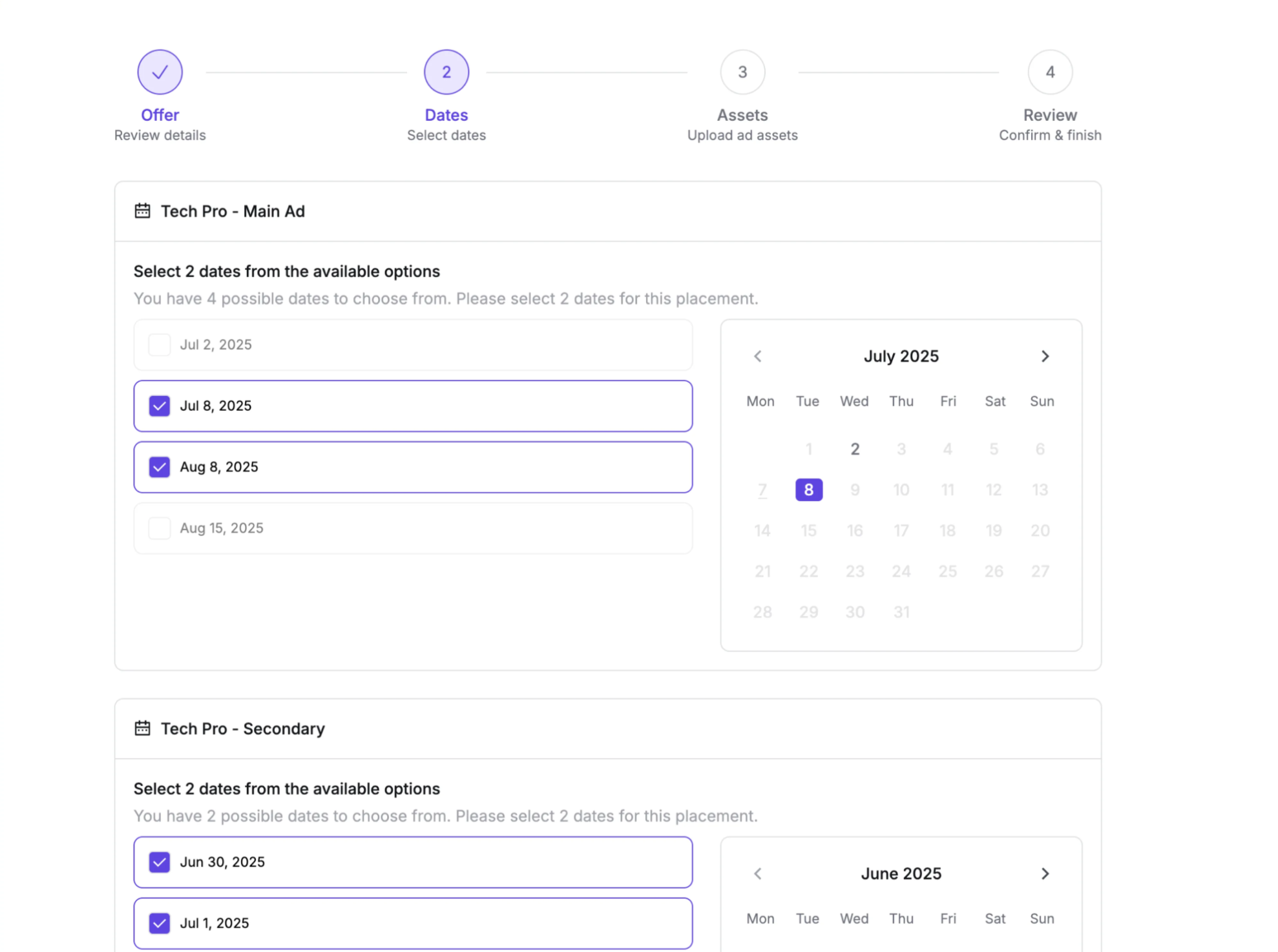Uncheck the Jul 1, 2025 checkbox
Screen dimensions: 1278x952
pos(159,923)
